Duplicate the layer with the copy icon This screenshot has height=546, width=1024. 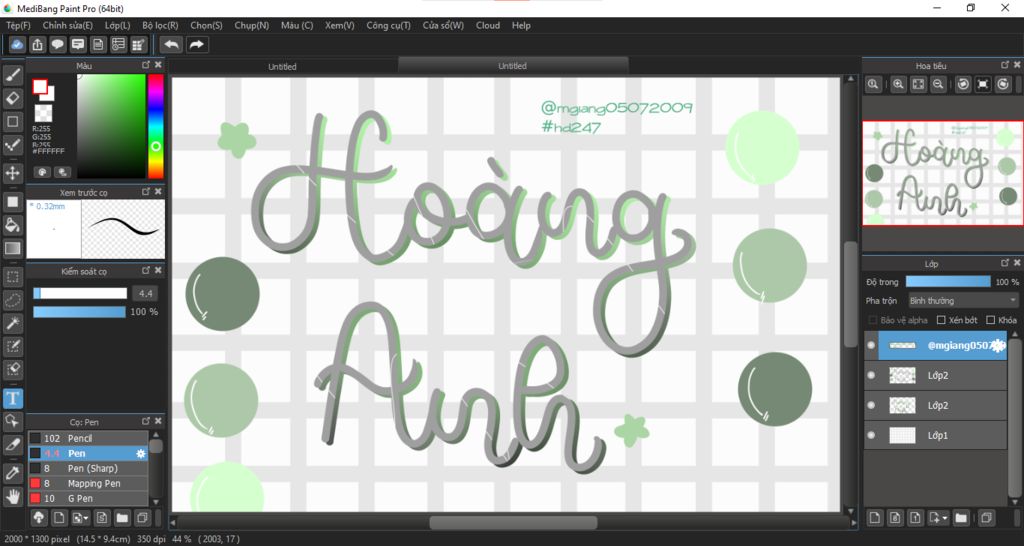987,518
